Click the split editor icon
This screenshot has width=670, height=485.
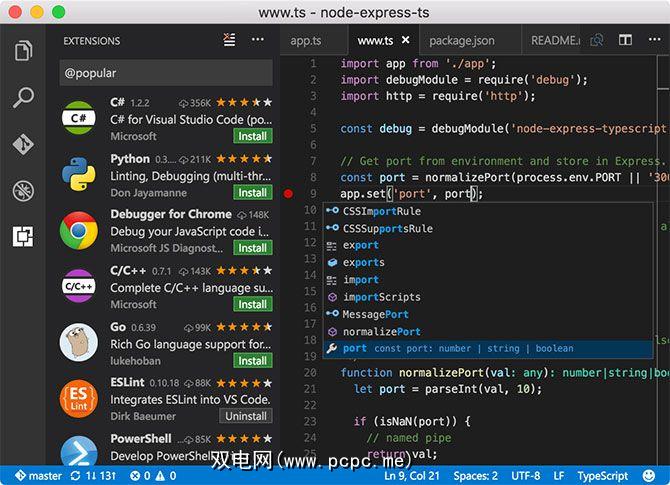(x=625, y=40)
